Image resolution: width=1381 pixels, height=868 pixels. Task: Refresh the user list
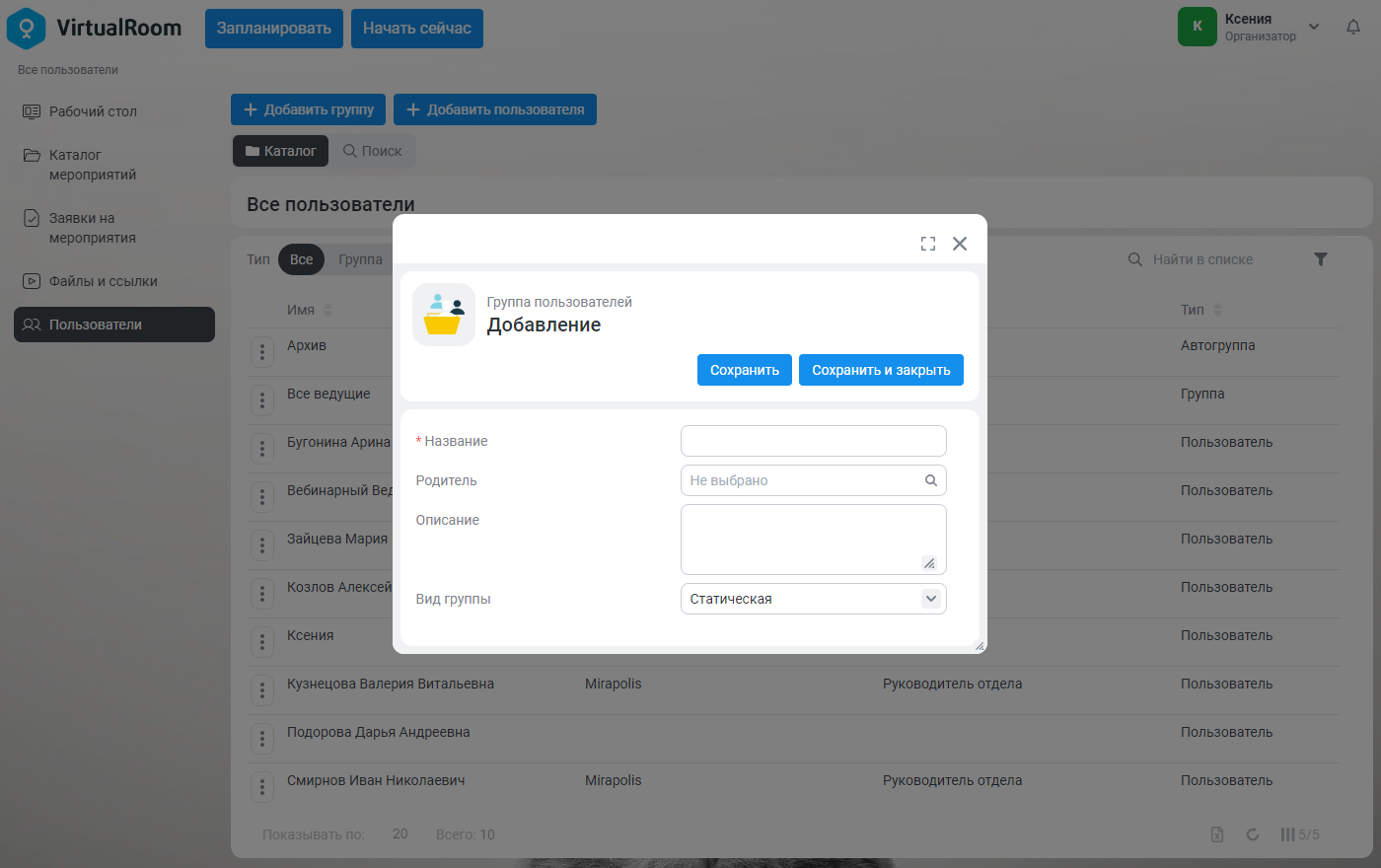pos(1253,834)
